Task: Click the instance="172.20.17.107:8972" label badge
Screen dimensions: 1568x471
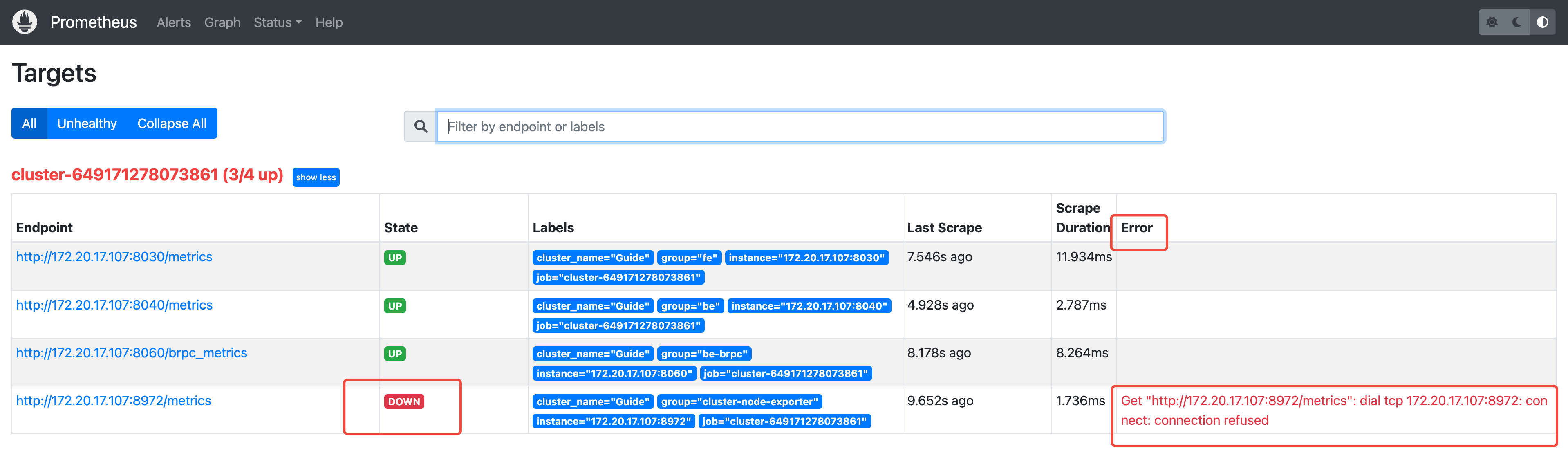Action: 614,421
